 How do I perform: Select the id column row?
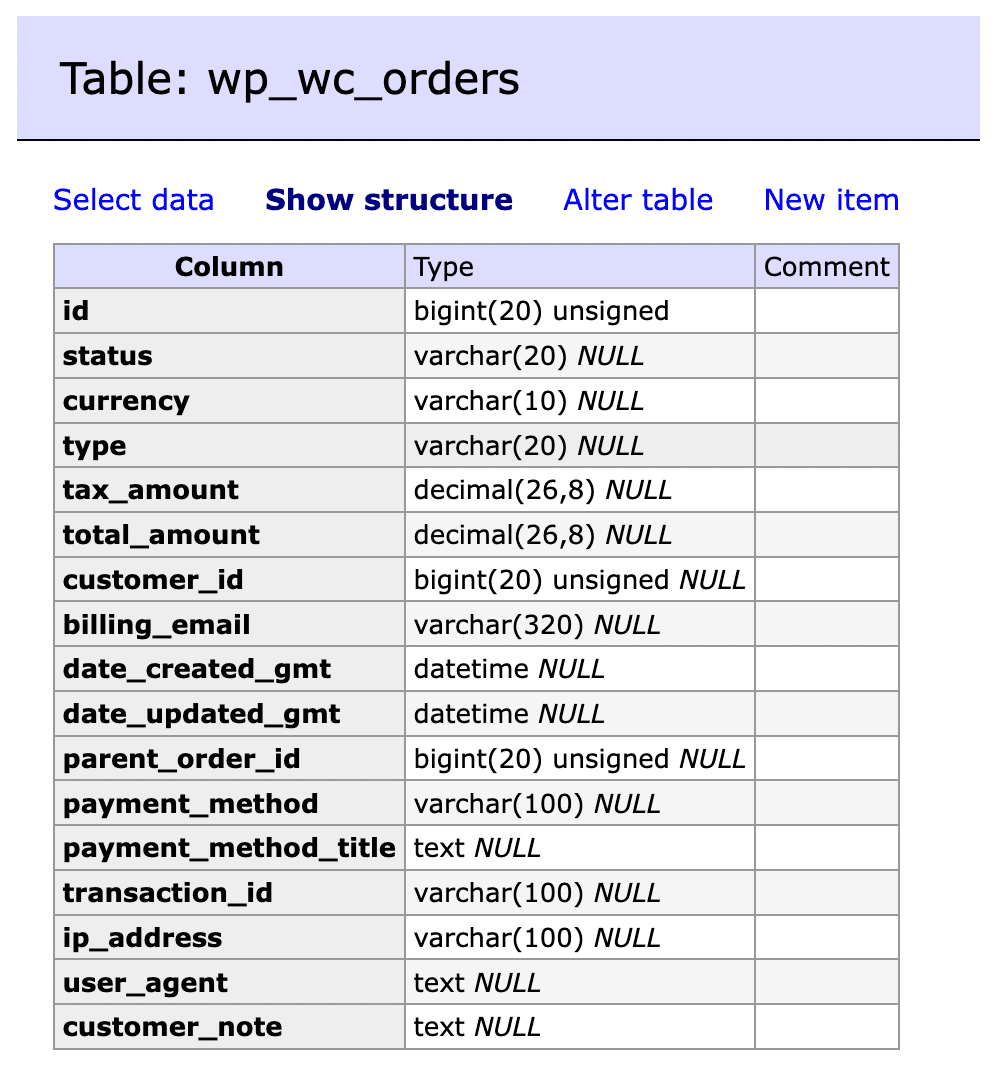coord(75,311)
